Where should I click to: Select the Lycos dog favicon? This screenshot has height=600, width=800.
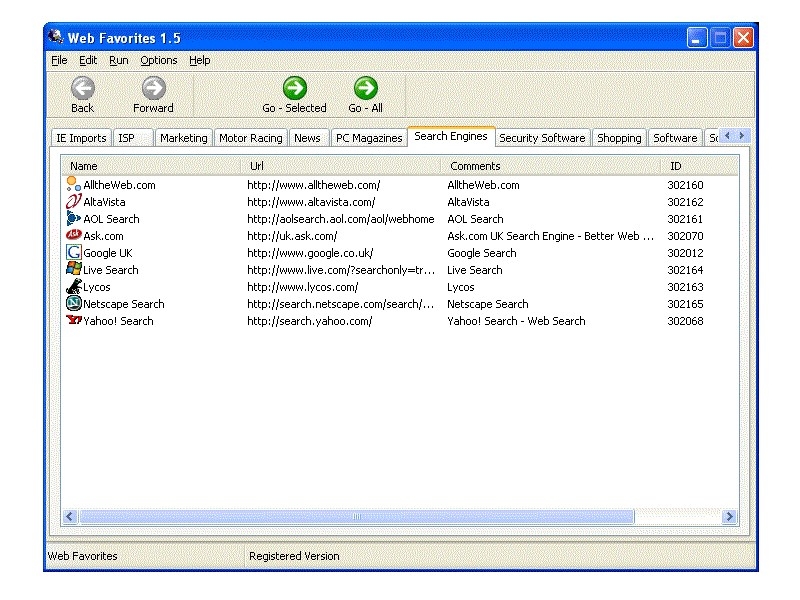pos(73,286)
